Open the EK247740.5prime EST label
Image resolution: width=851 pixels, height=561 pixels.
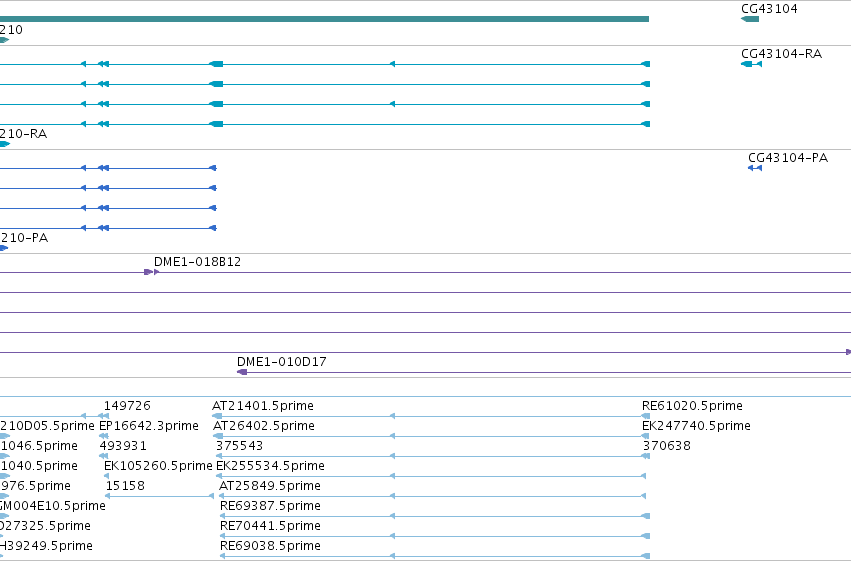(696, 426)
